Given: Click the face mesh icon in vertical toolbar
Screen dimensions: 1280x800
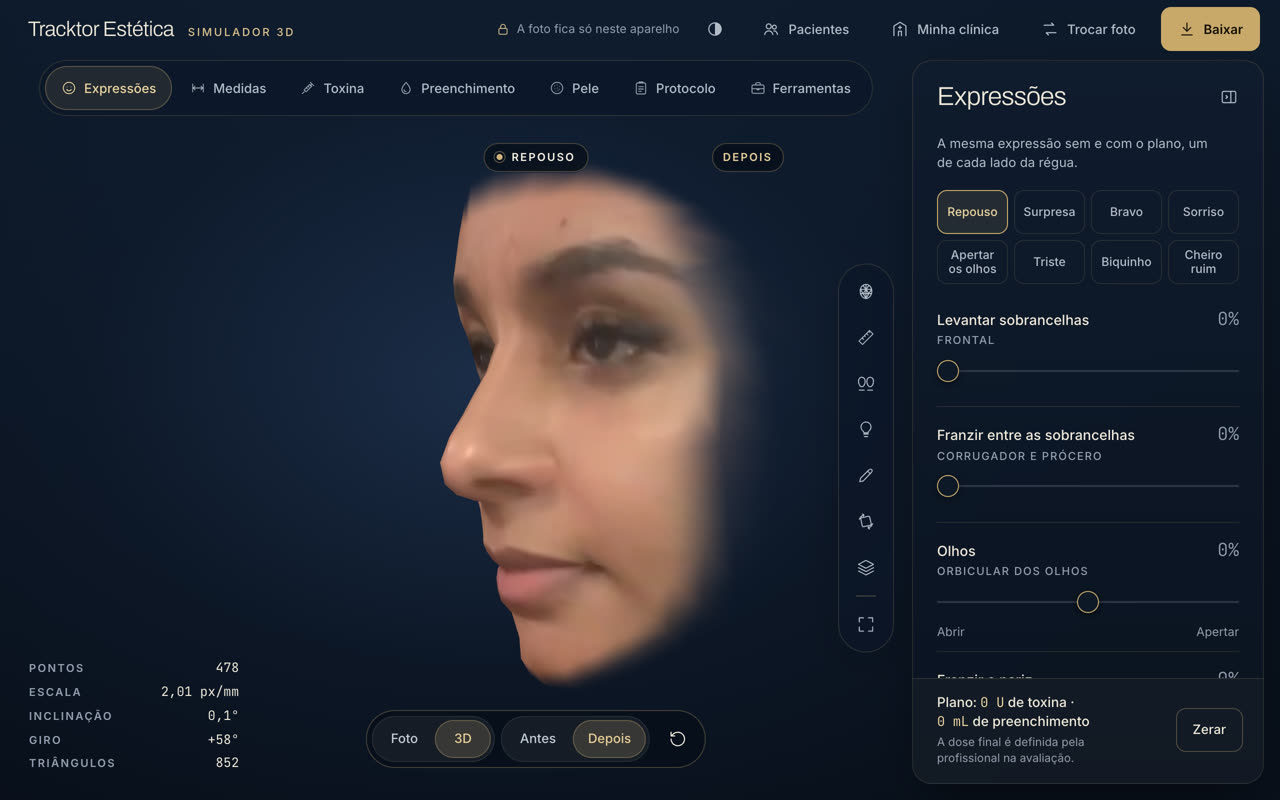Looking at the screenshot, I should point(866,291).
